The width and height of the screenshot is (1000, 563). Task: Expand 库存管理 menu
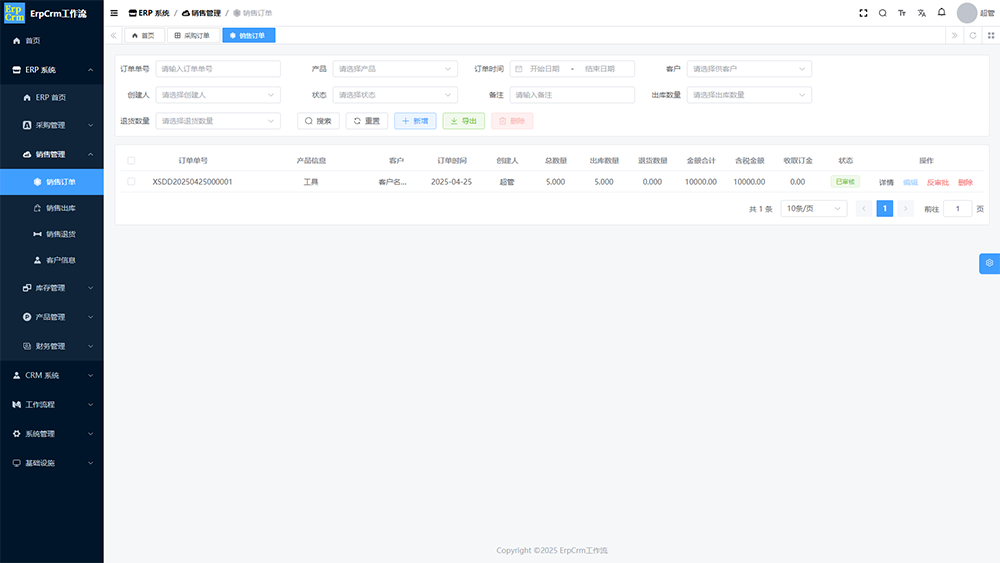click(52, 288)
